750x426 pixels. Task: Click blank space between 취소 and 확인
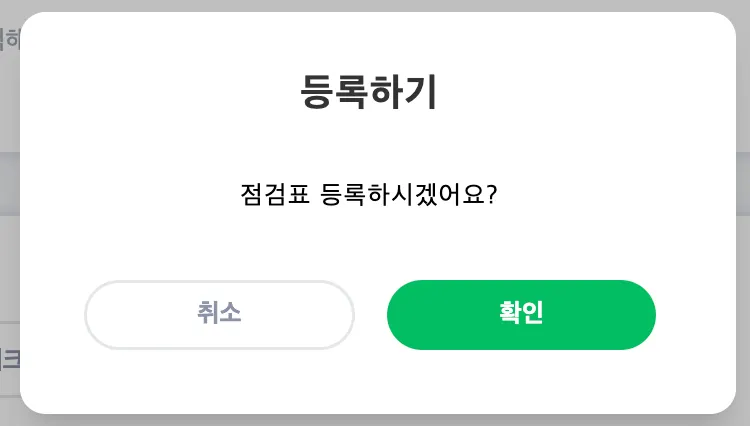tap(371, 315)
